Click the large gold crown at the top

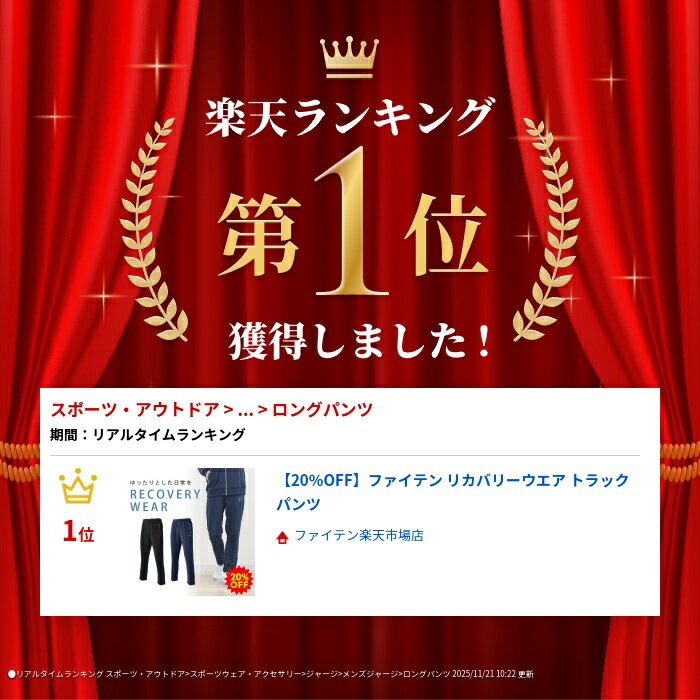349,58
